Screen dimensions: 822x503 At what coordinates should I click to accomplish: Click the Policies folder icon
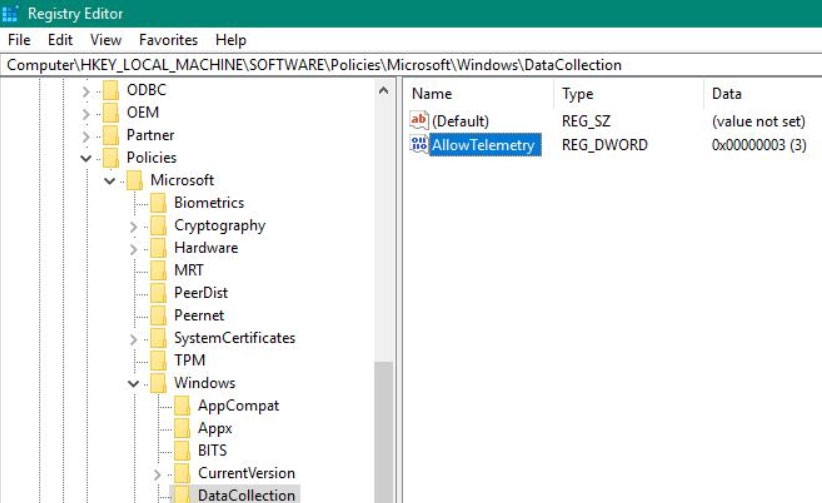[111, 158]
